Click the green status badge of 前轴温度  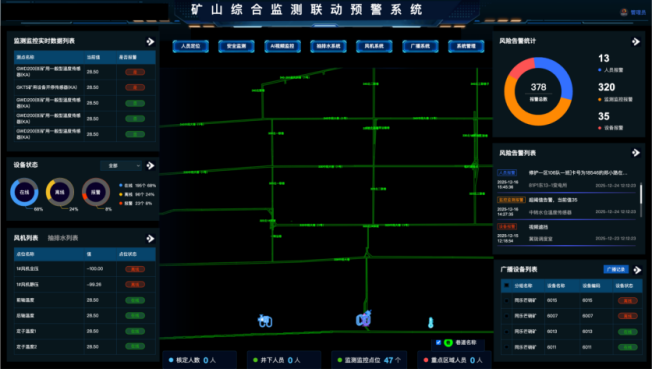pos(135,300)
